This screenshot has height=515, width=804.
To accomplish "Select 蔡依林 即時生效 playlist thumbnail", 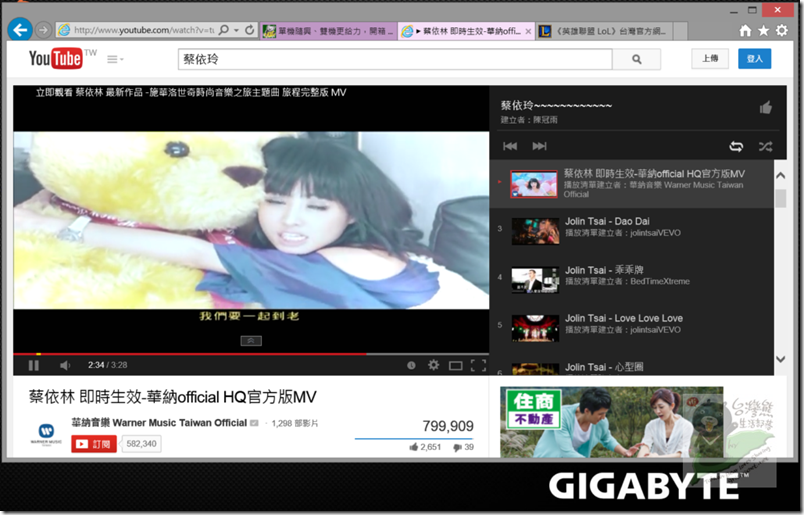I will pos(533,184).
